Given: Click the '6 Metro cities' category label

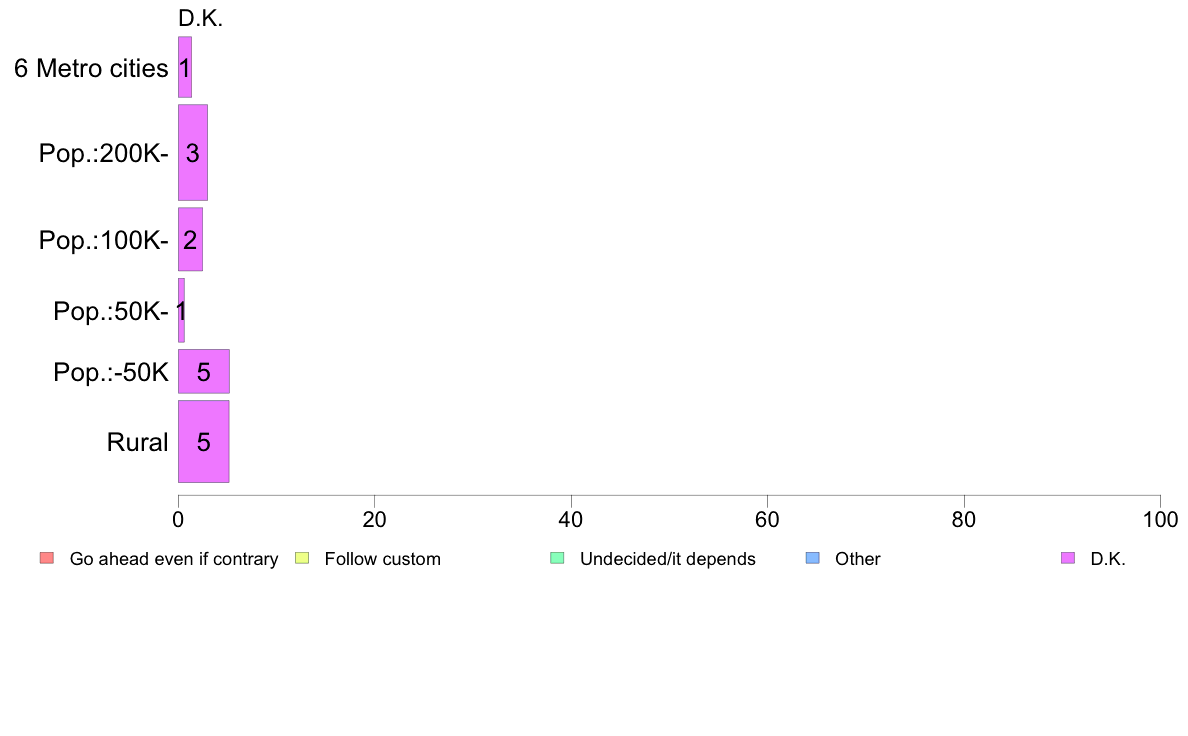Looking at the screenshot, I should (91, 68).
